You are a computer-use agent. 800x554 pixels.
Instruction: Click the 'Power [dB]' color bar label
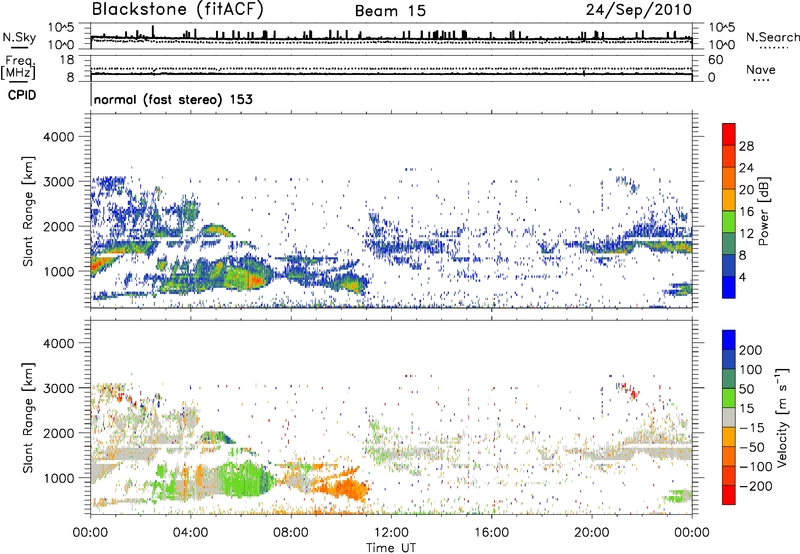763,211
